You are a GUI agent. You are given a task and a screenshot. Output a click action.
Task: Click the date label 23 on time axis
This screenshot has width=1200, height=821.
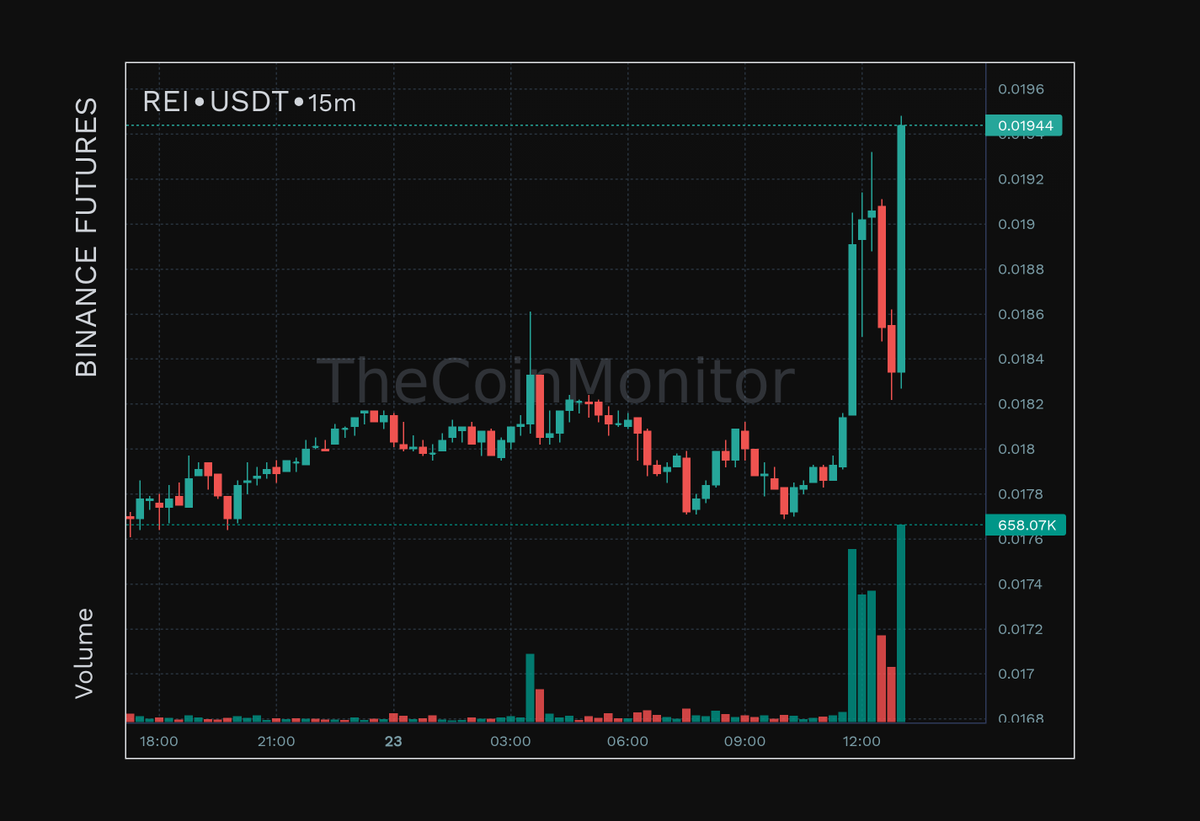click(x=393, y=742)
